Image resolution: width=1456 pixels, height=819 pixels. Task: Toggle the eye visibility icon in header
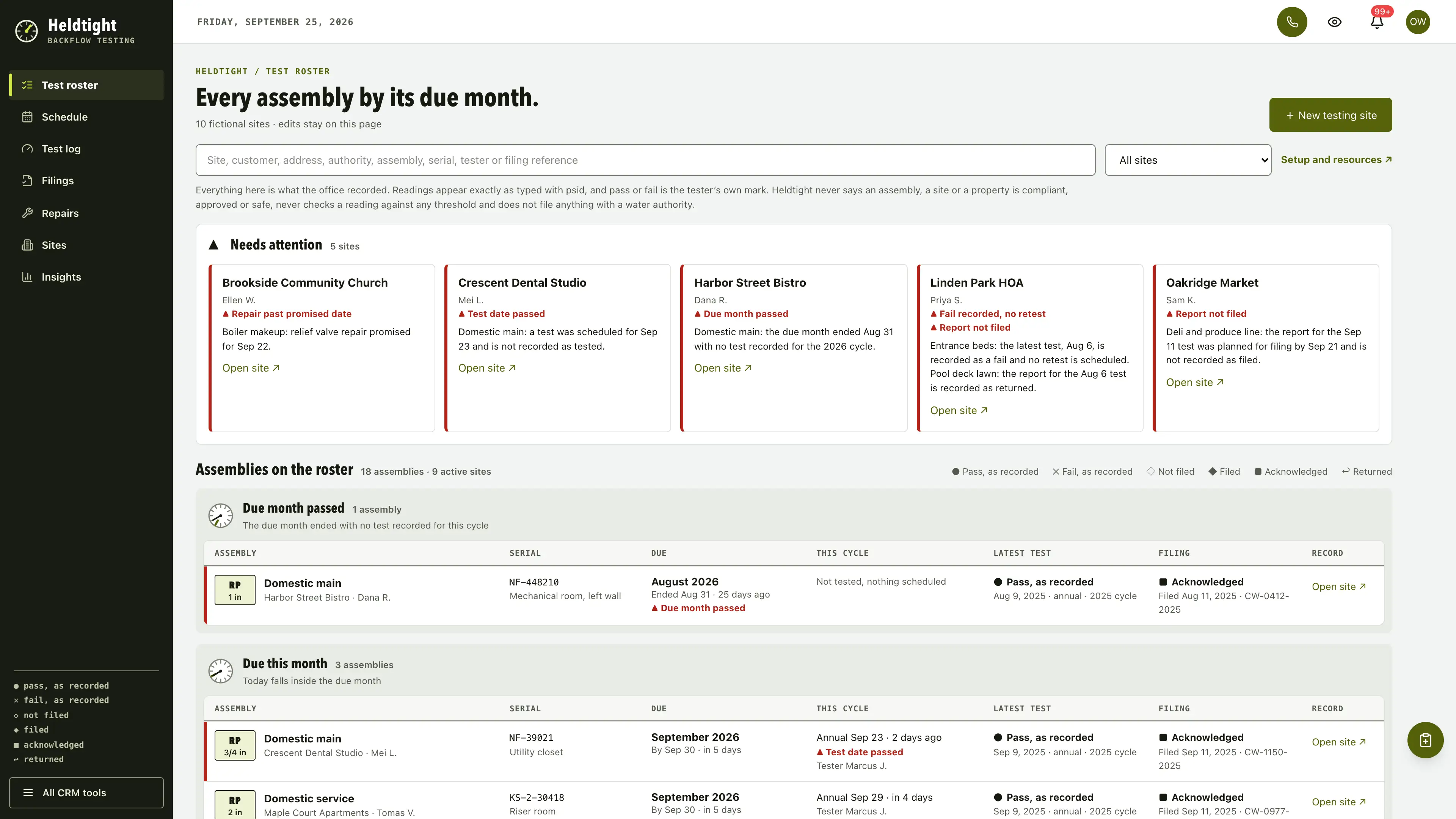point(1335,22)
